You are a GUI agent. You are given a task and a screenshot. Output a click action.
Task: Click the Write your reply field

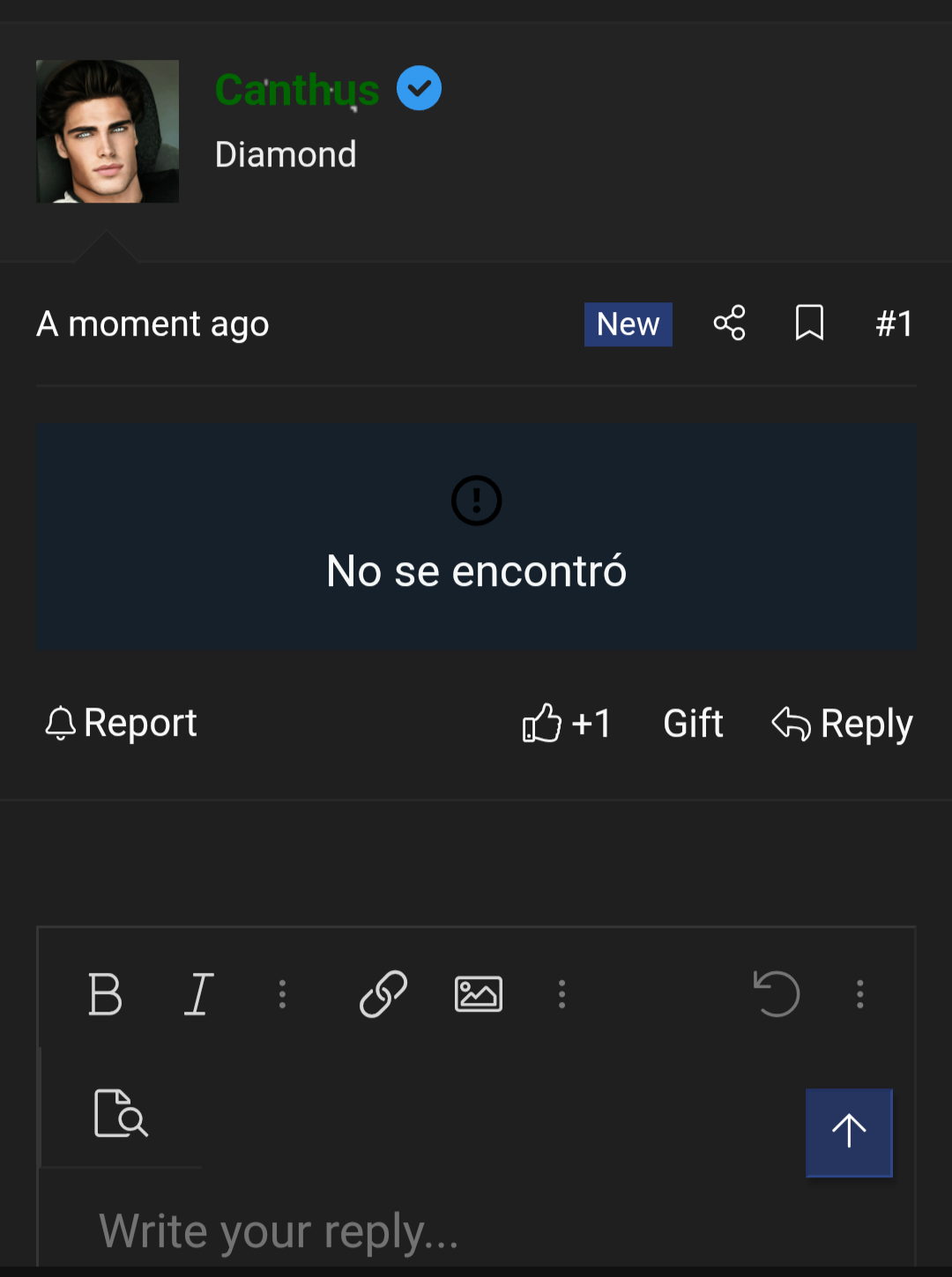279,1230
